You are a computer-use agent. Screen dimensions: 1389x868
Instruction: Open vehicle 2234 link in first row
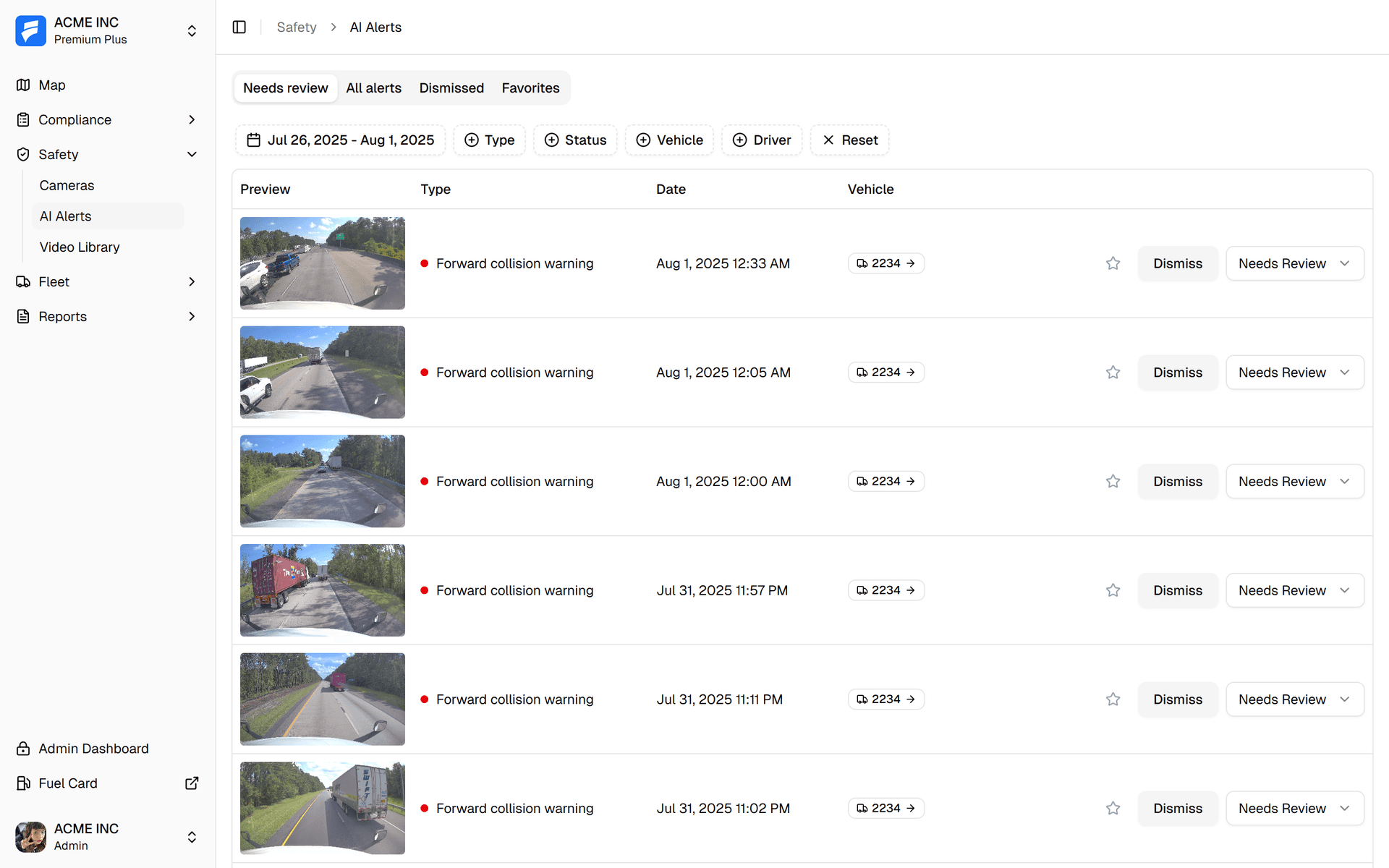point(885,263)
